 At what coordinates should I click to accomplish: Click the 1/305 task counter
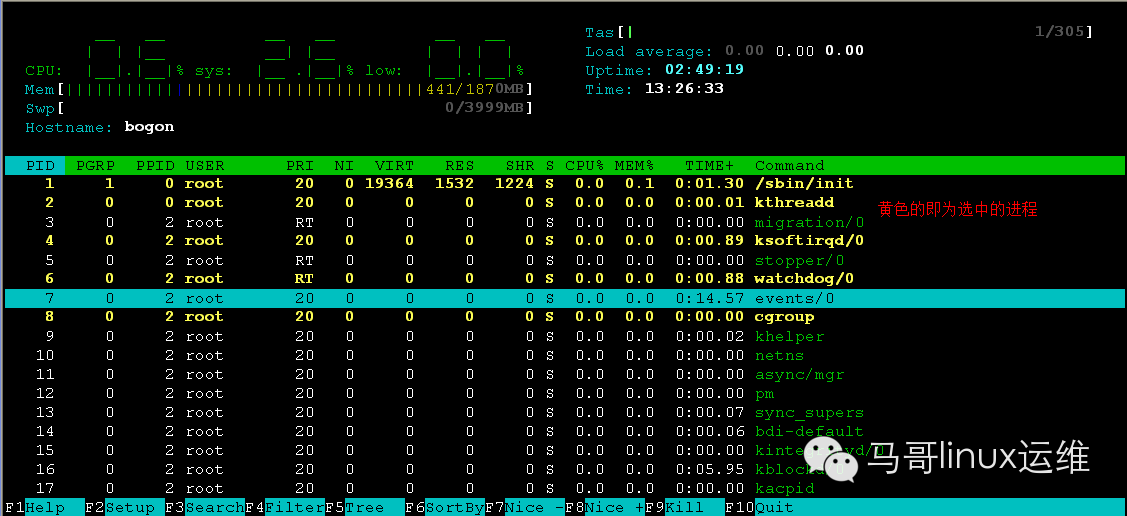1059,32
